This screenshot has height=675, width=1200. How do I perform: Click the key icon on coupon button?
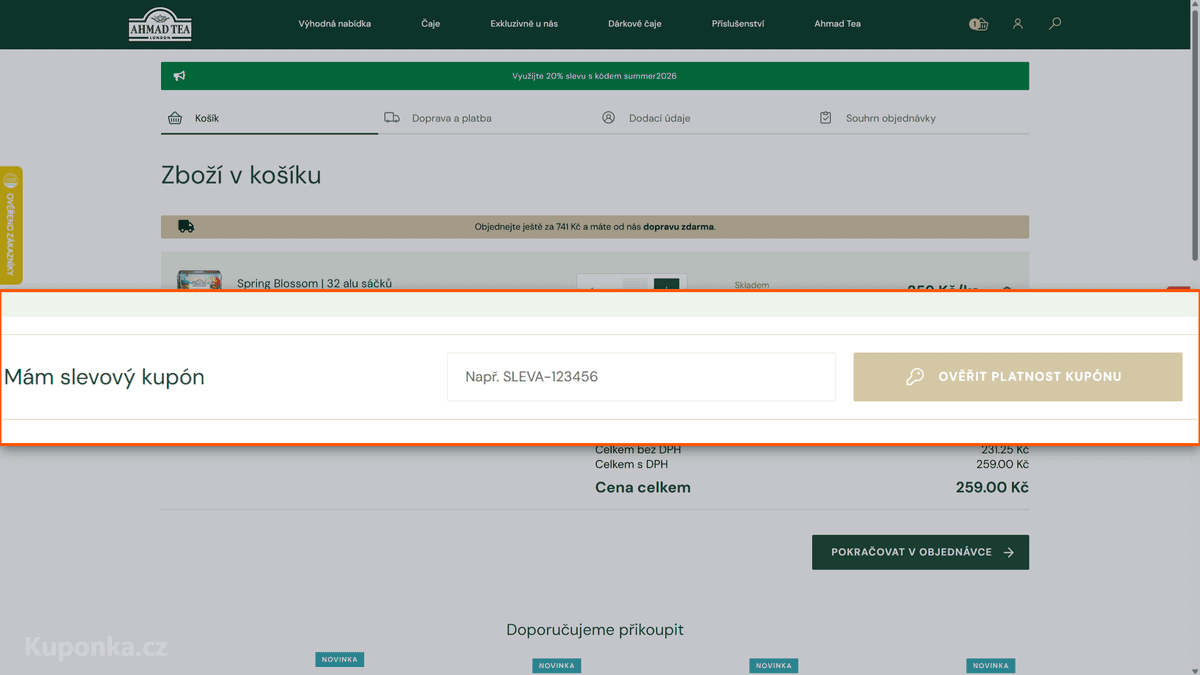[x=915, y=377]
